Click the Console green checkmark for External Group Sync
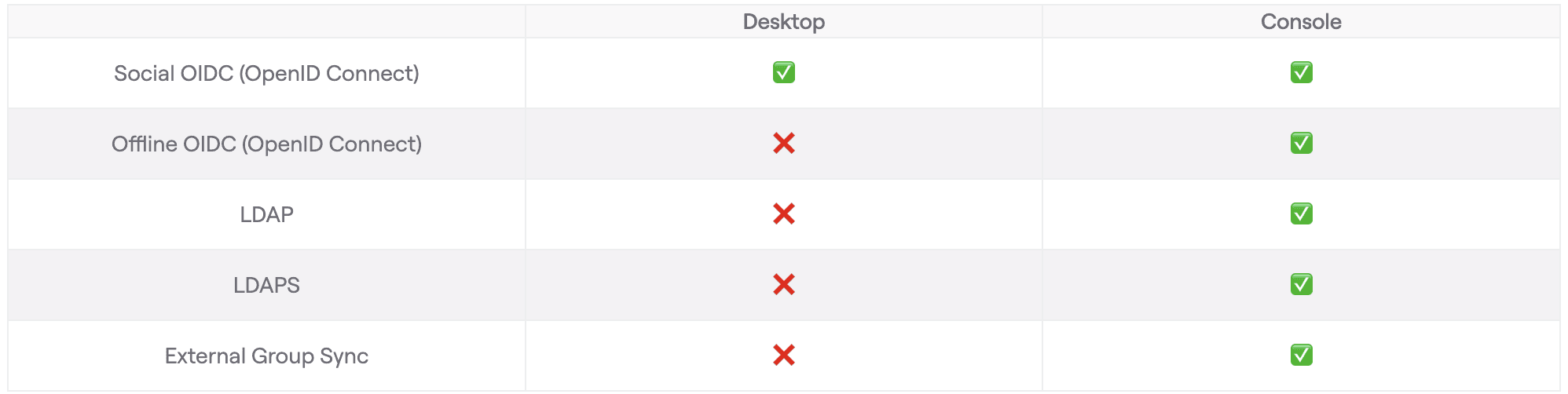This screenshot has height=394, width=1568. tap(1301, 355)
